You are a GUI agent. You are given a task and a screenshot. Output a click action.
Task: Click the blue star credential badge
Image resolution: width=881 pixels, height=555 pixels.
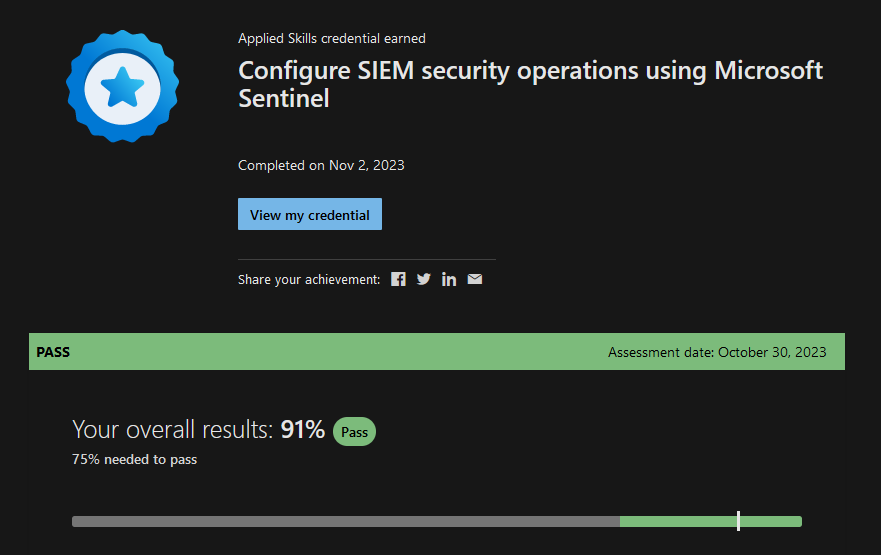(x=122, y=87)
